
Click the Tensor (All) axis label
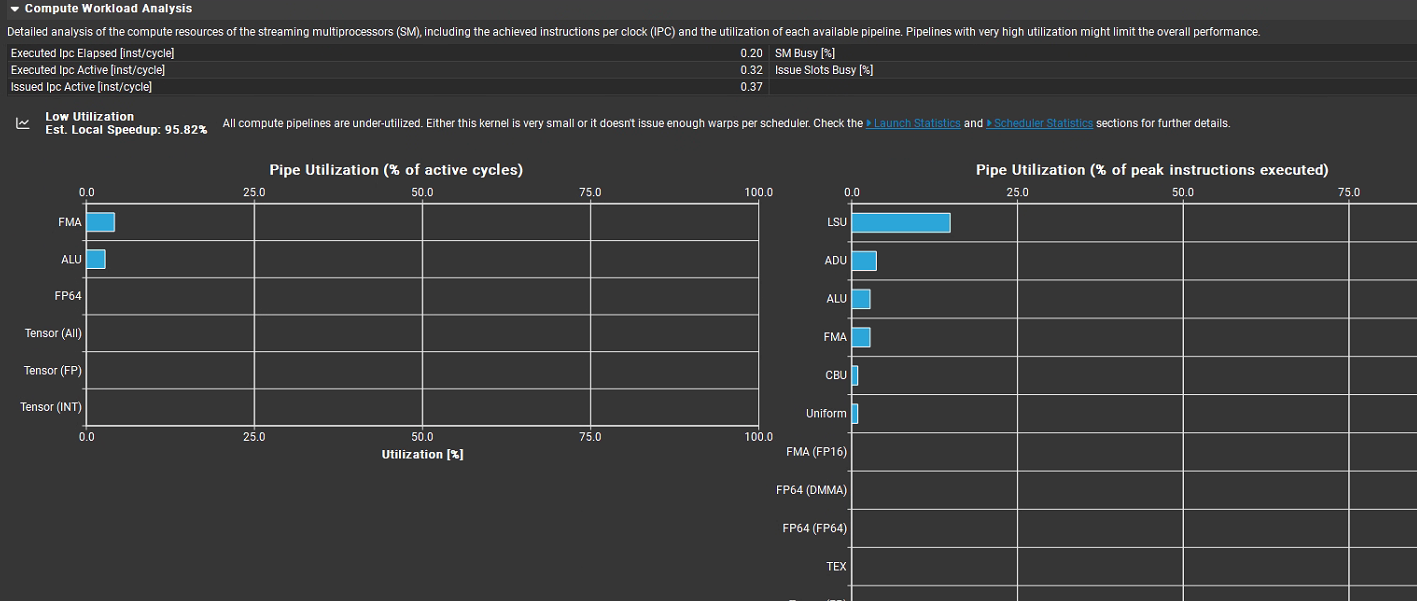(x=53, y=333)
